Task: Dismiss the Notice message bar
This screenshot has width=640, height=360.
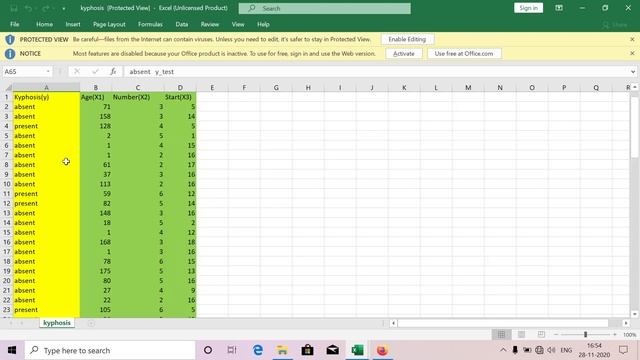Action: pos(632,53)
